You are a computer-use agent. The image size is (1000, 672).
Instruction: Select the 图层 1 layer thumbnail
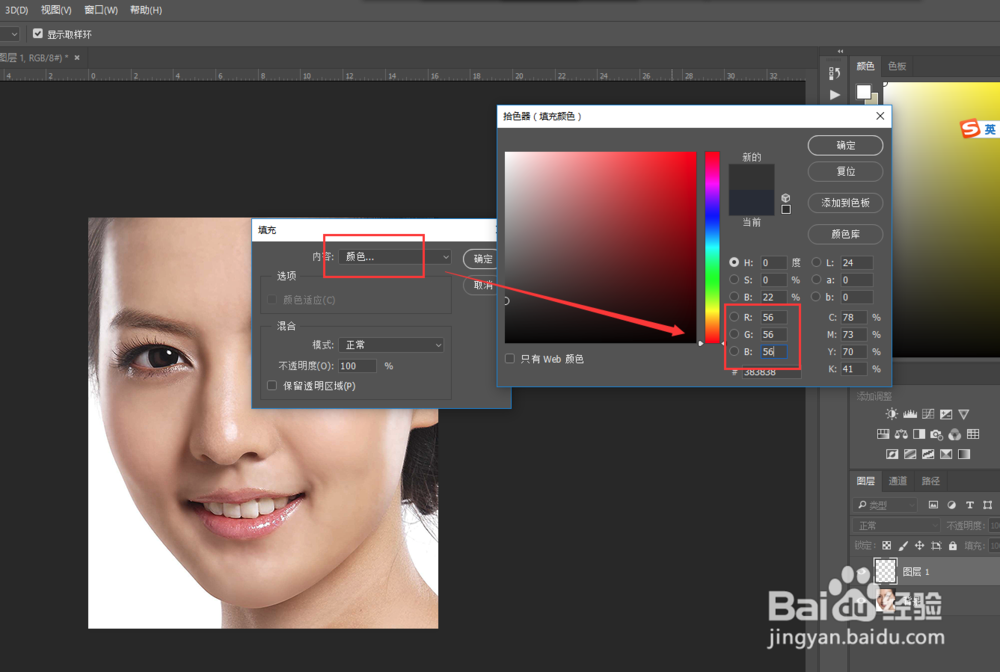885,571
